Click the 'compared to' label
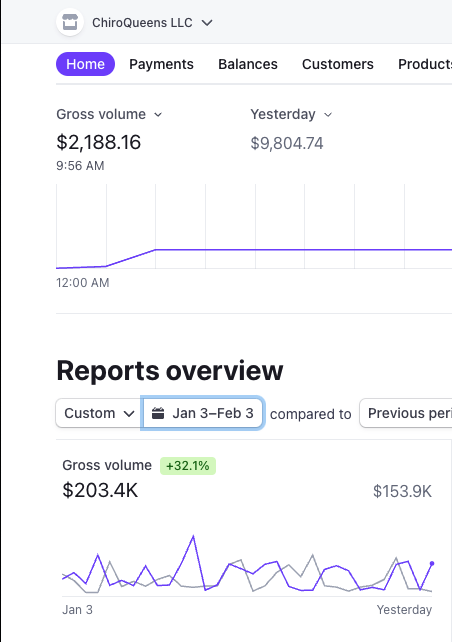 [x=311, y=414]
